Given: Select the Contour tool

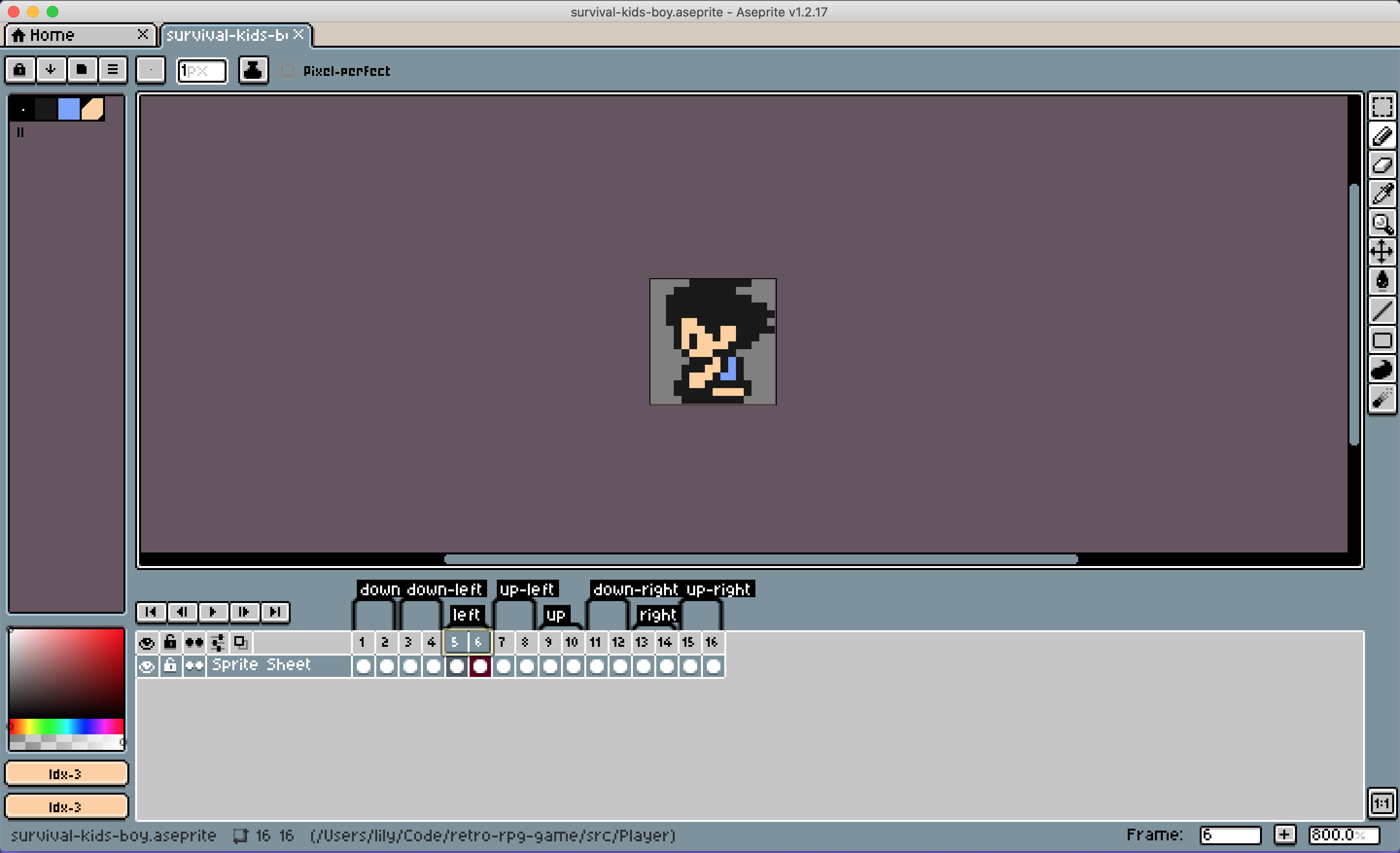Looking at the screenshot, I should [x=1382, y=370].
